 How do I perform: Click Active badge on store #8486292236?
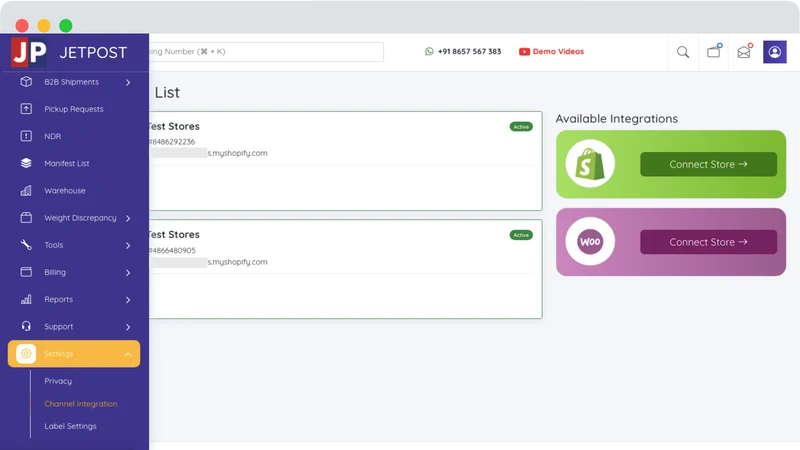point(521,127)
